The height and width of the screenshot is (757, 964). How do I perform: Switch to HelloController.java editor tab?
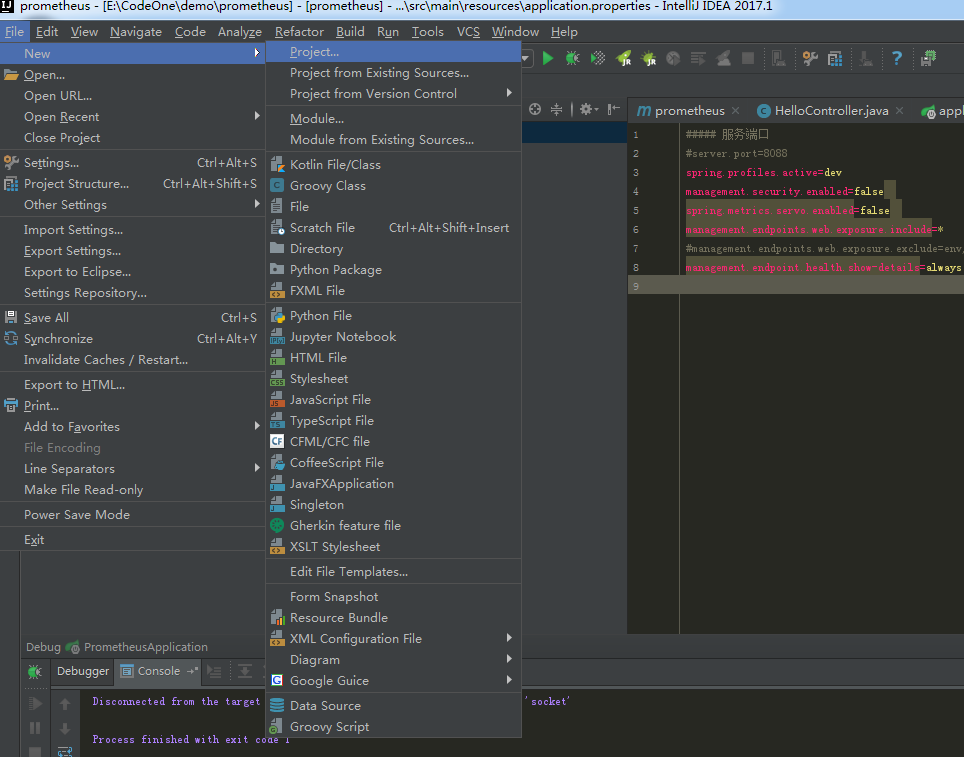tap(831, 111)
